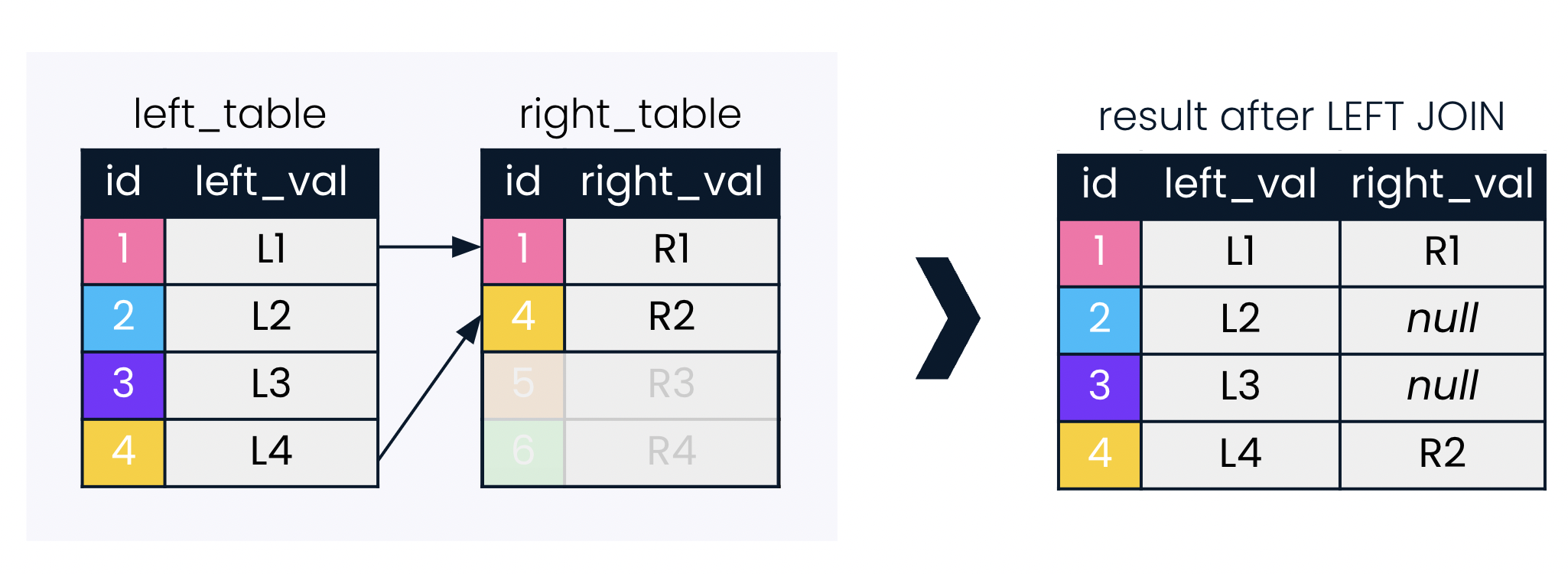1568x574 pixels.
Task: Click the 'result after LEFT JOIN' title
Action: 1301,117
